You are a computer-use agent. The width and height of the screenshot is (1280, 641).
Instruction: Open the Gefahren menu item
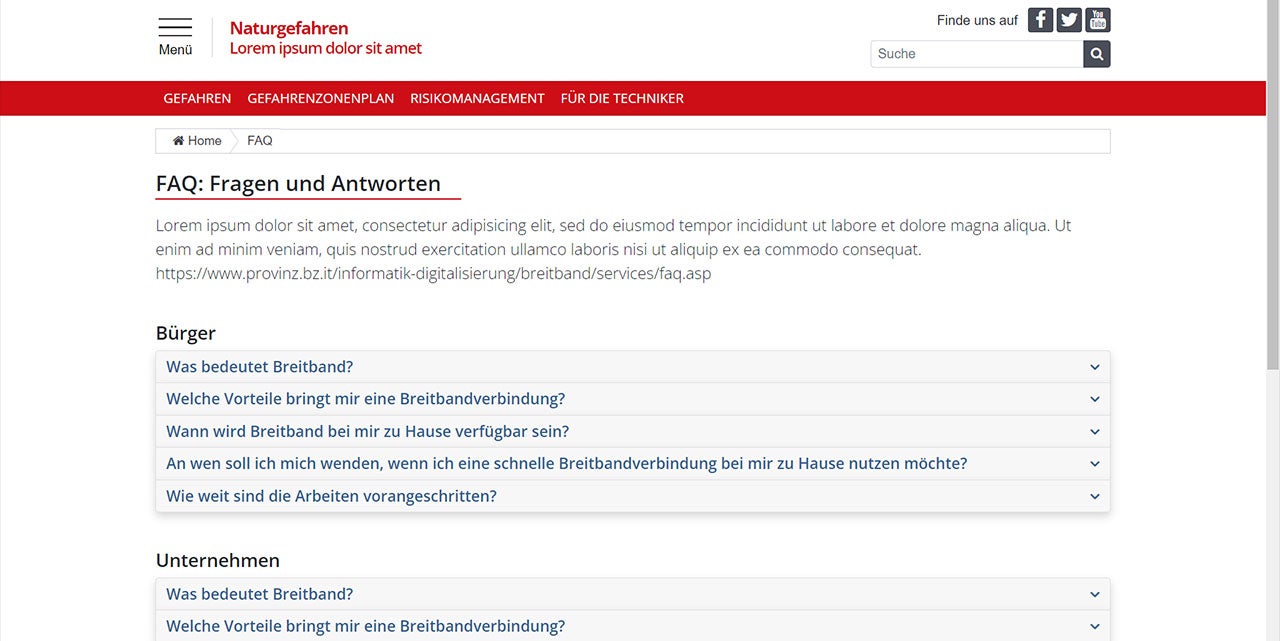click(x=197, y=98)
